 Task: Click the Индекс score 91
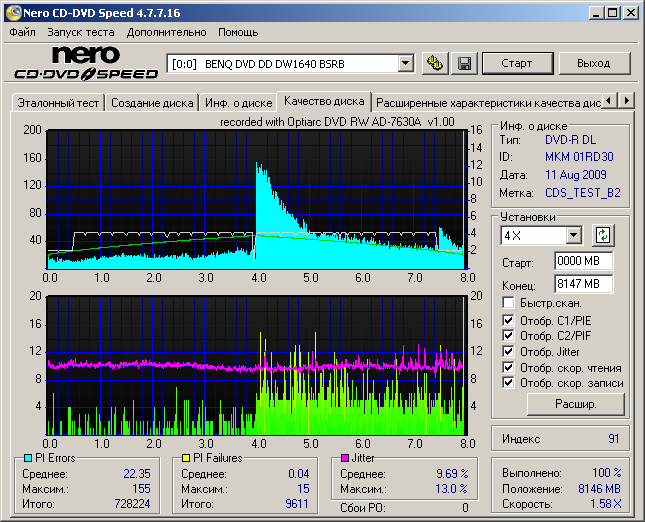[x=613, y=438]
